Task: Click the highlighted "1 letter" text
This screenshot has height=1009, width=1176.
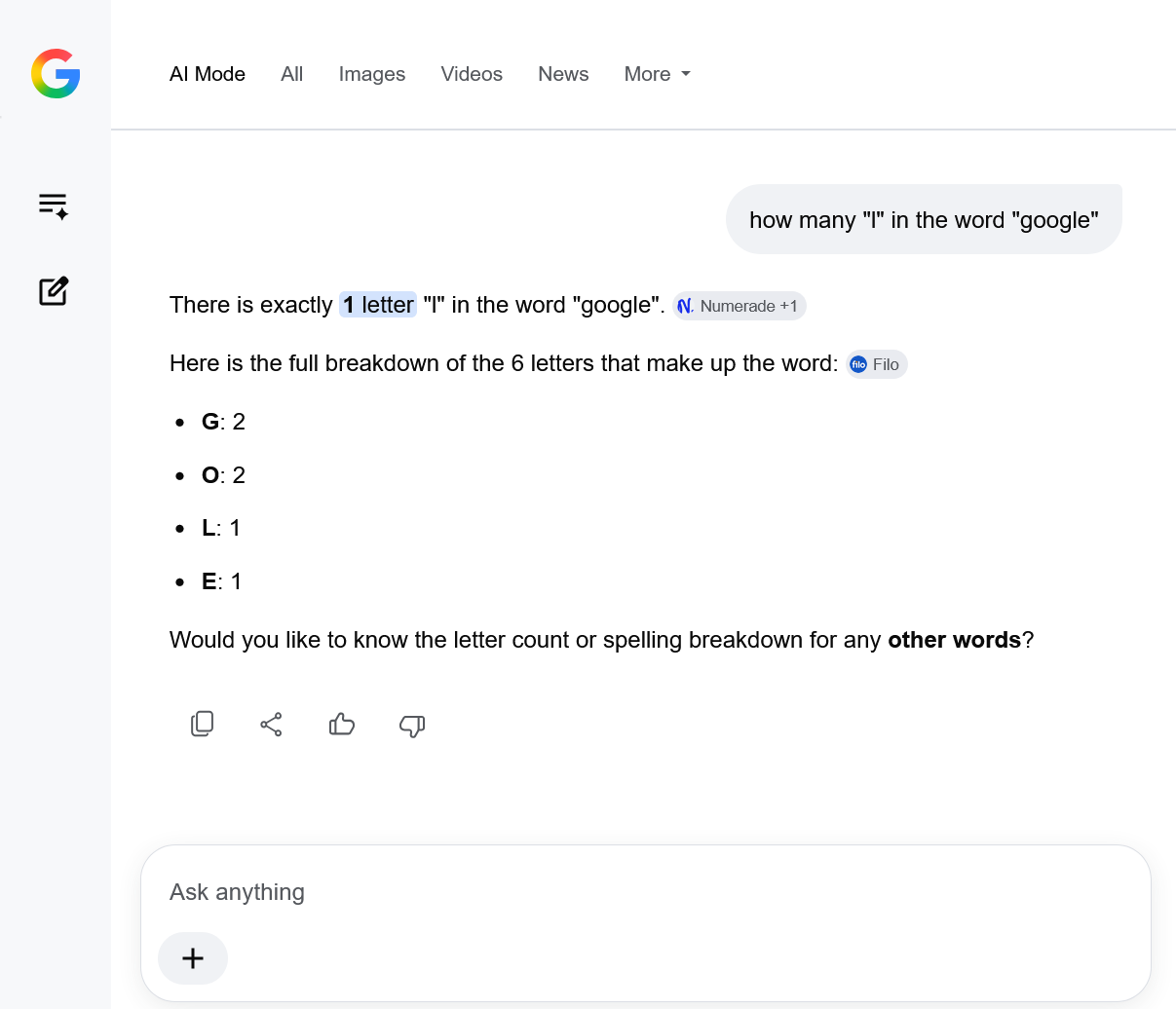Action: point(378,305)
